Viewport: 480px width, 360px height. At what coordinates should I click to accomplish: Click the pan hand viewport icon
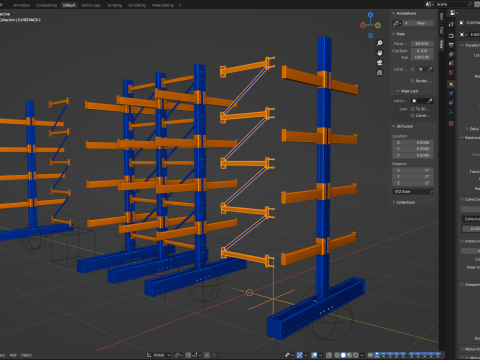[379, 53]
